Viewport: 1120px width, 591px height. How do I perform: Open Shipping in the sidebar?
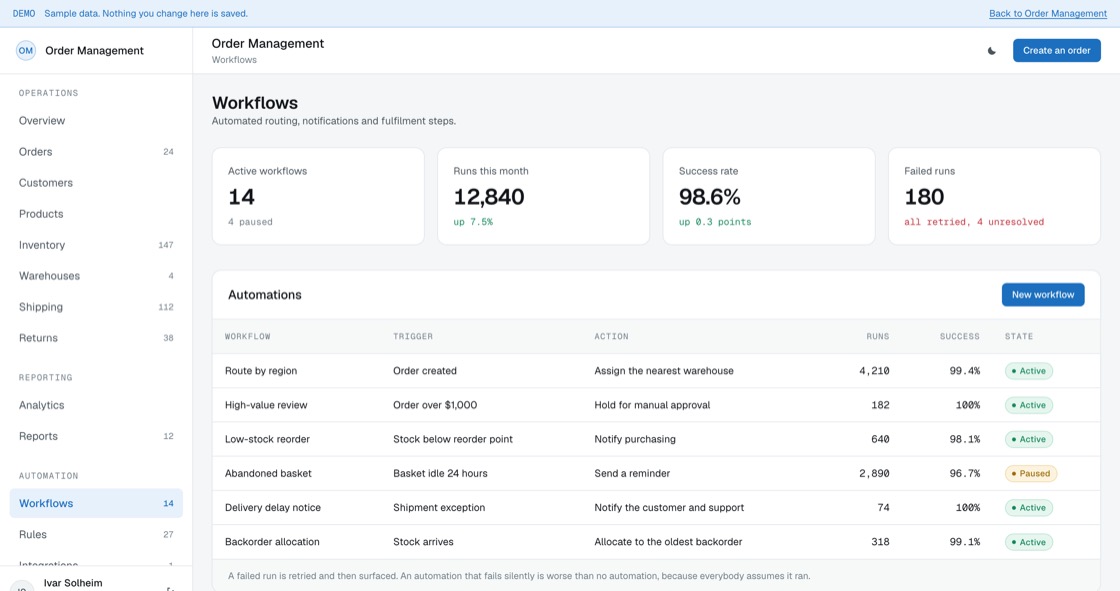pos(96,307)
